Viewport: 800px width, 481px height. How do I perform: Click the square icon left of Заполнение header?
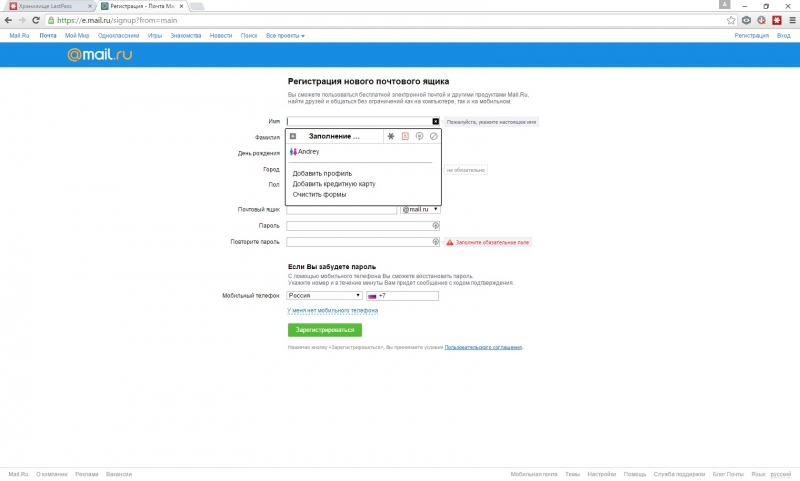click(293, 136)
